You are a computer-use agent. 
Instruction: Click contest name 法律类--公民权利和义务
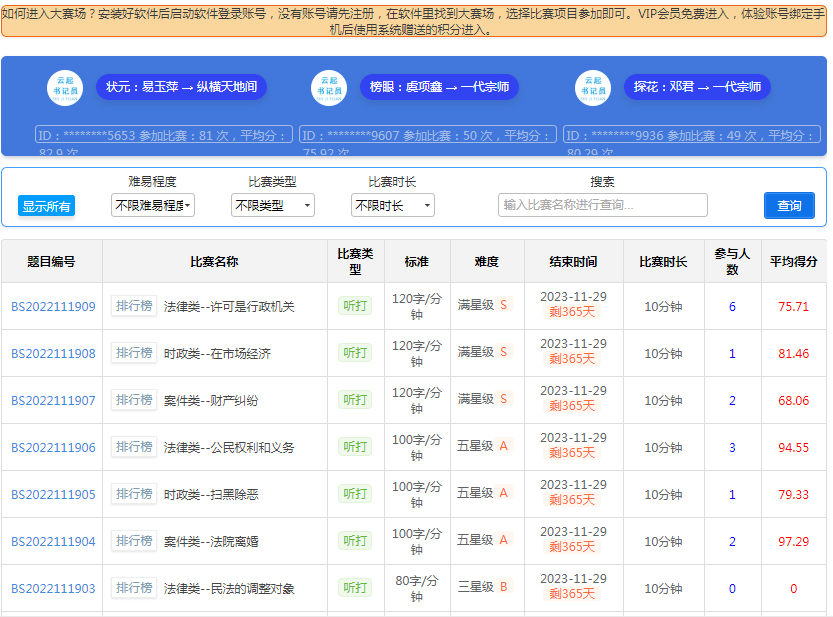(x=229, y=448)
